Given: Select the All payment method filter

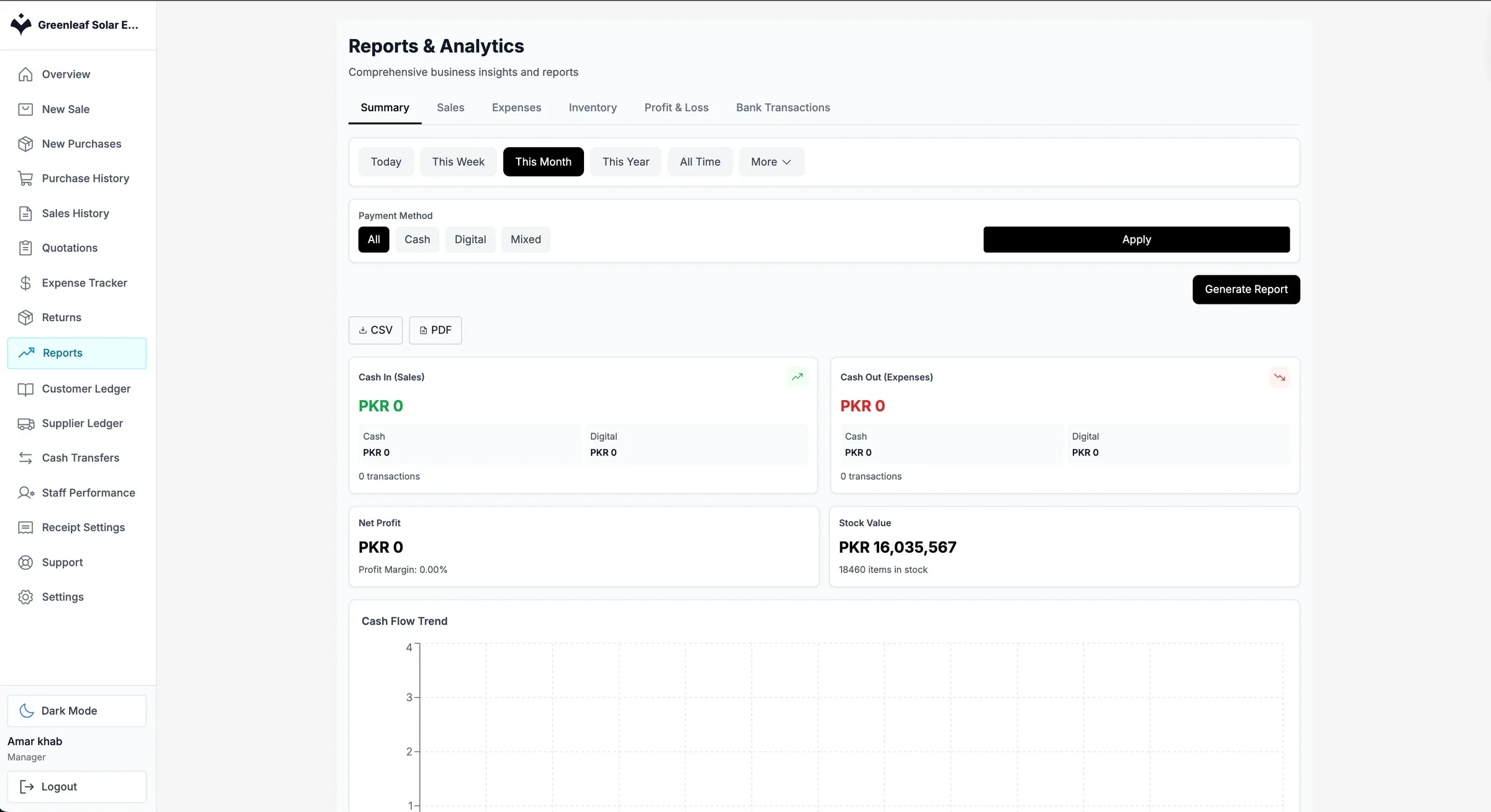Looking at the screenshot, I should 374,240.
